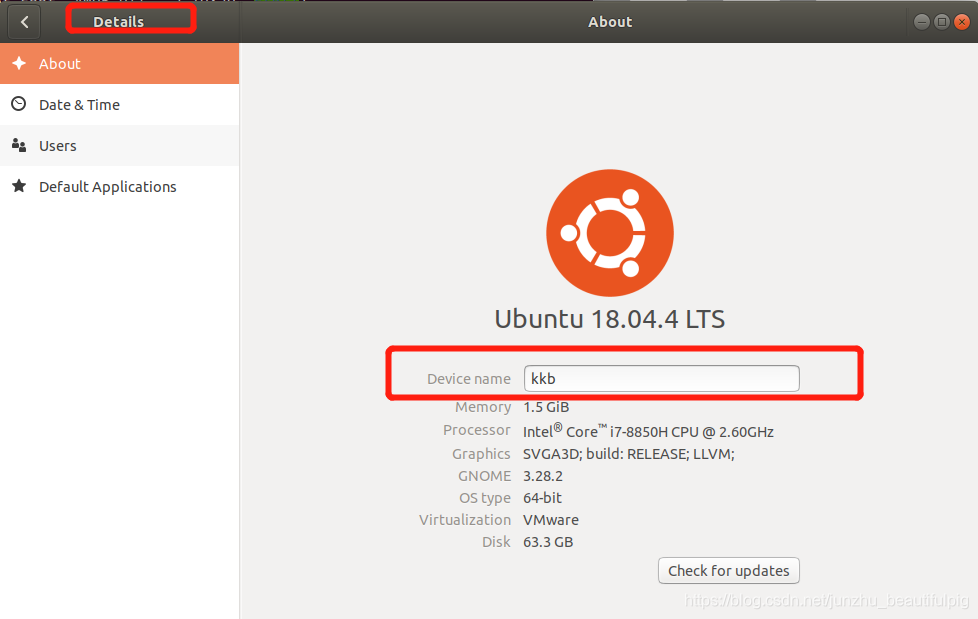Close the settings window
The image size is (978, 619).
click(962, 22)
